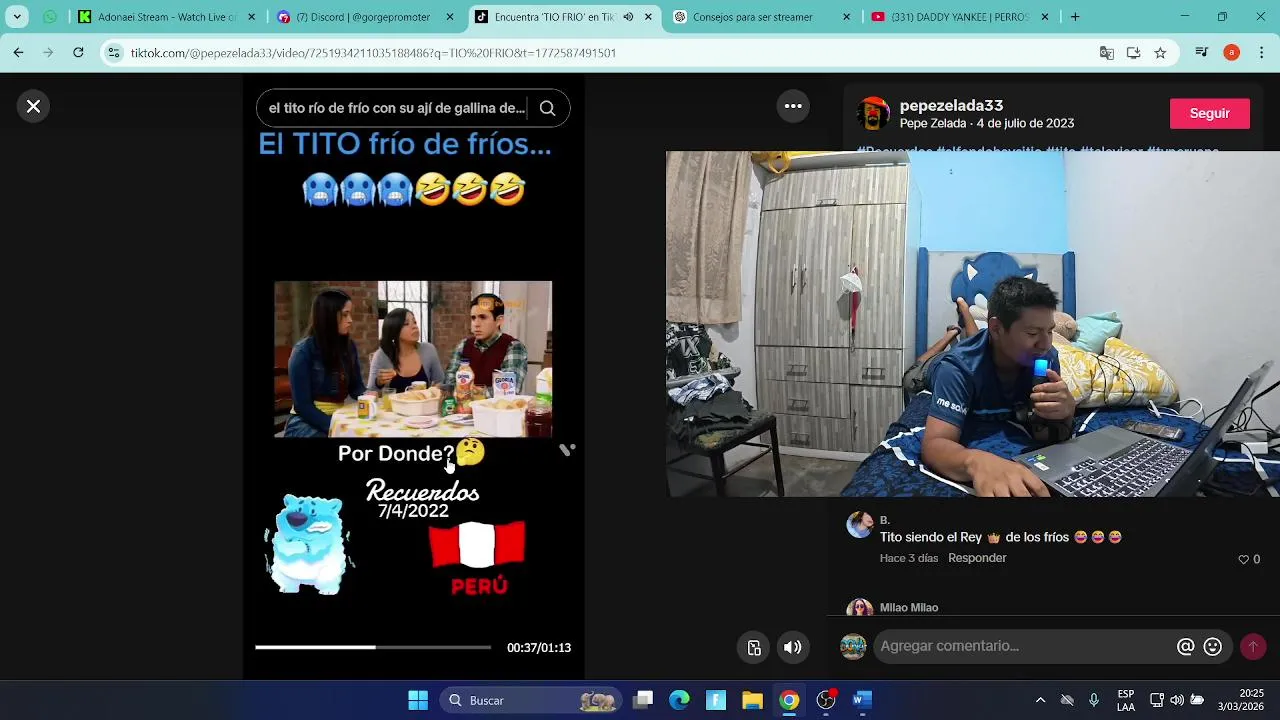Open Chrome media controls icon

(x=1202, y=53)
